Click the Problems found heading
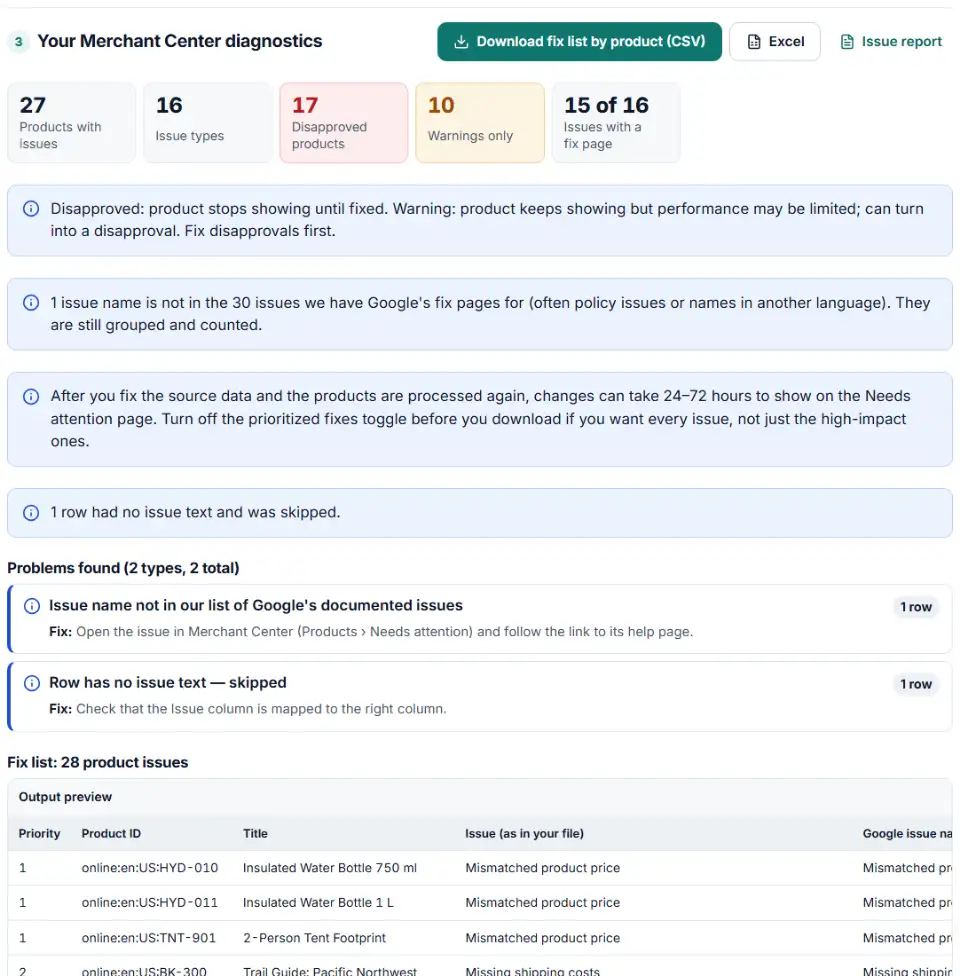Viewport: 960px width, 976px height. pos(123,568)
